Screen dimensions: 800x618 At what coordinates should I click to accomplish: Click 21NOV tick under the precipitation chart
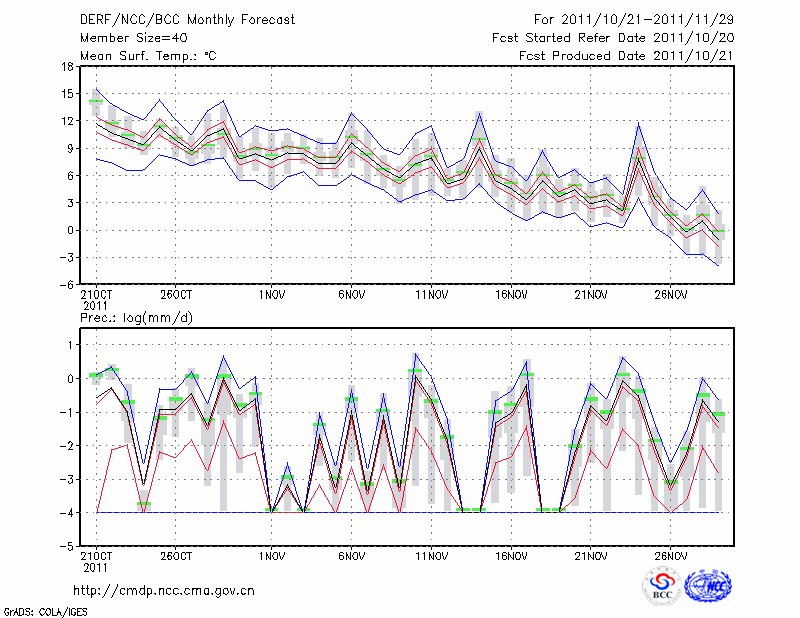pyautogui.click(x=591, y=555)
